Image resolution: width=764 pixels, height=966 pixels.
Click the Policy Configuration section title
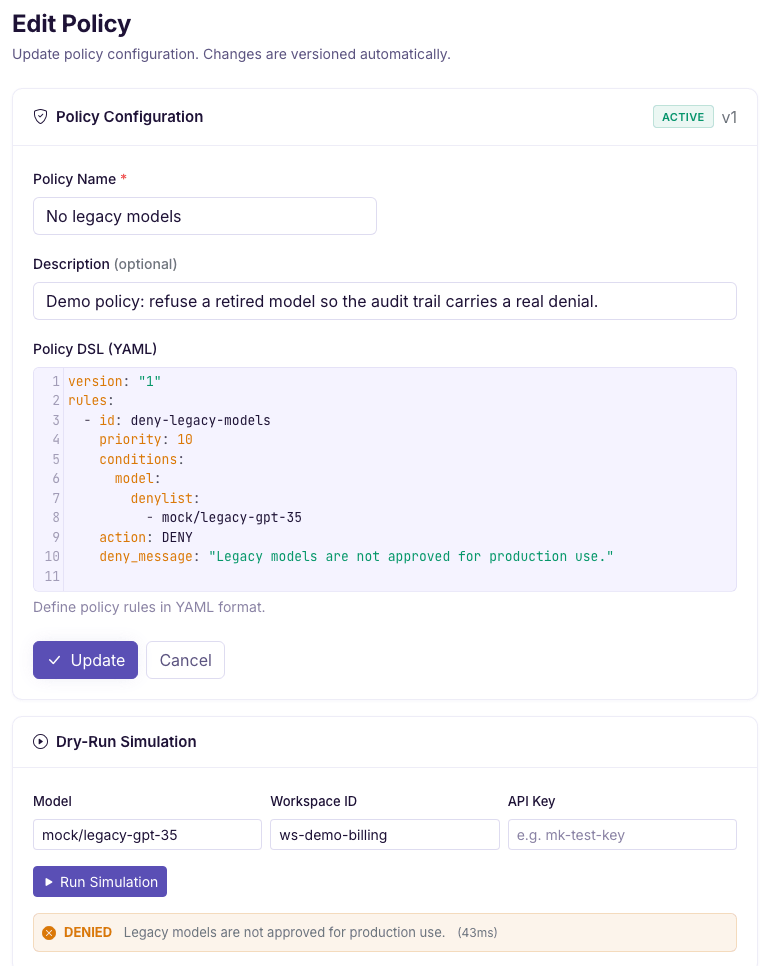click(x=129, y=116)
